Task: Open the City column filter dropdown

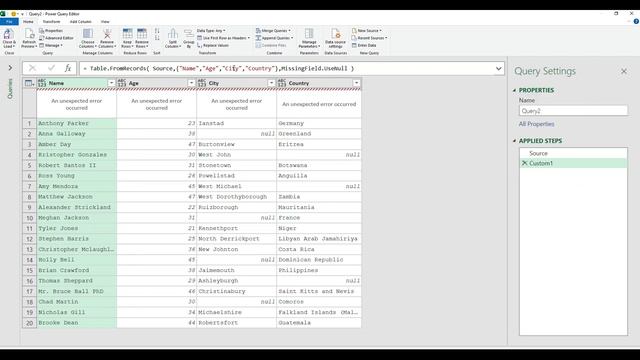Action: (271, 83)
